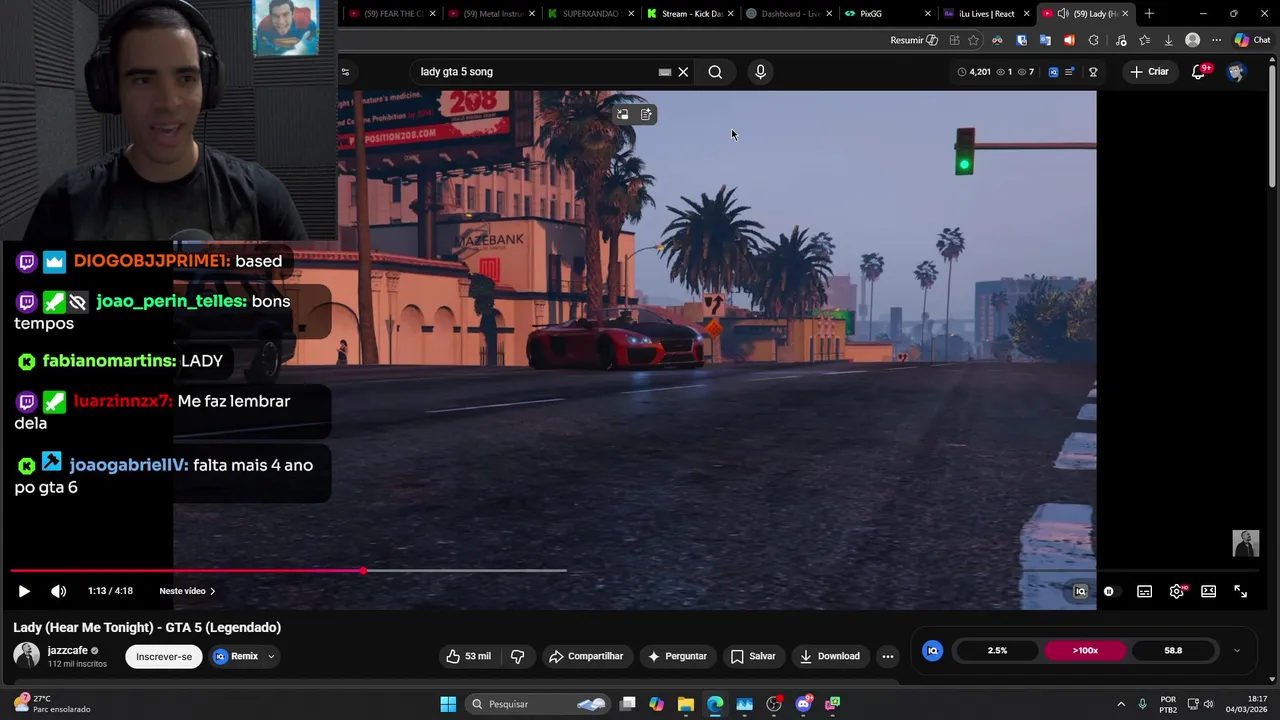Switch to theater mode view
Image resolution: width=1280 pixels, height=720 pixels.
1208,592
